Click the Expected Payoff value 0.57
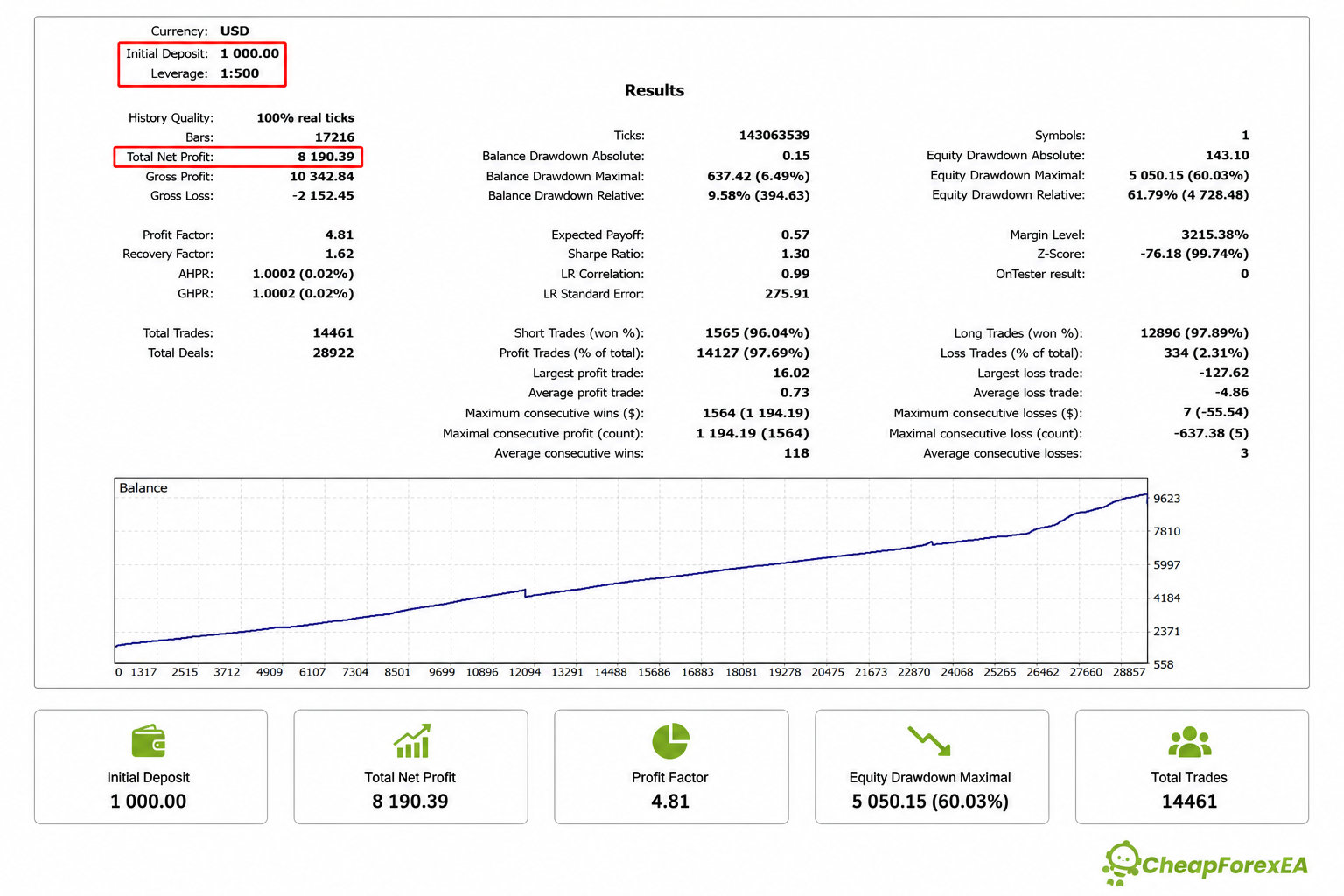The width and height of the screenshot is (1344, 896). coord(795,234)
